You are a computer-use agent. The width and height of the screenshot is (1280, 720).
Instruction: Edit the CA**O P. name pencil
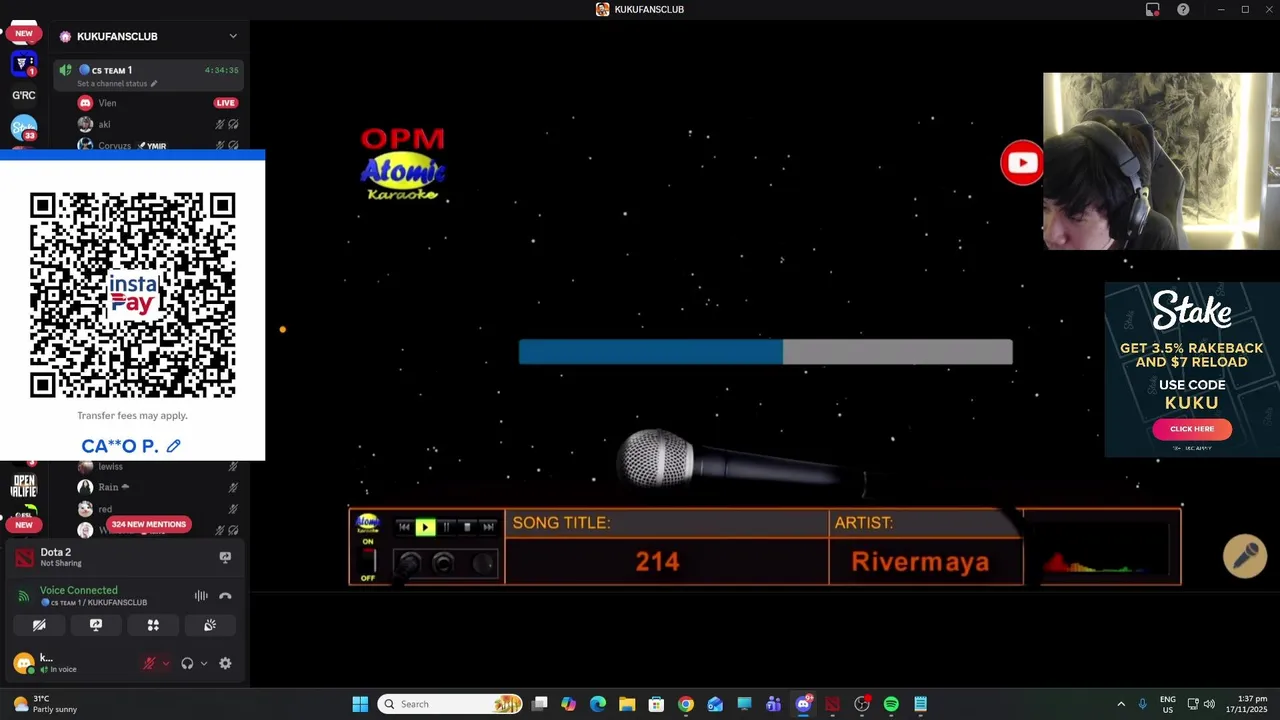point(174,446)
